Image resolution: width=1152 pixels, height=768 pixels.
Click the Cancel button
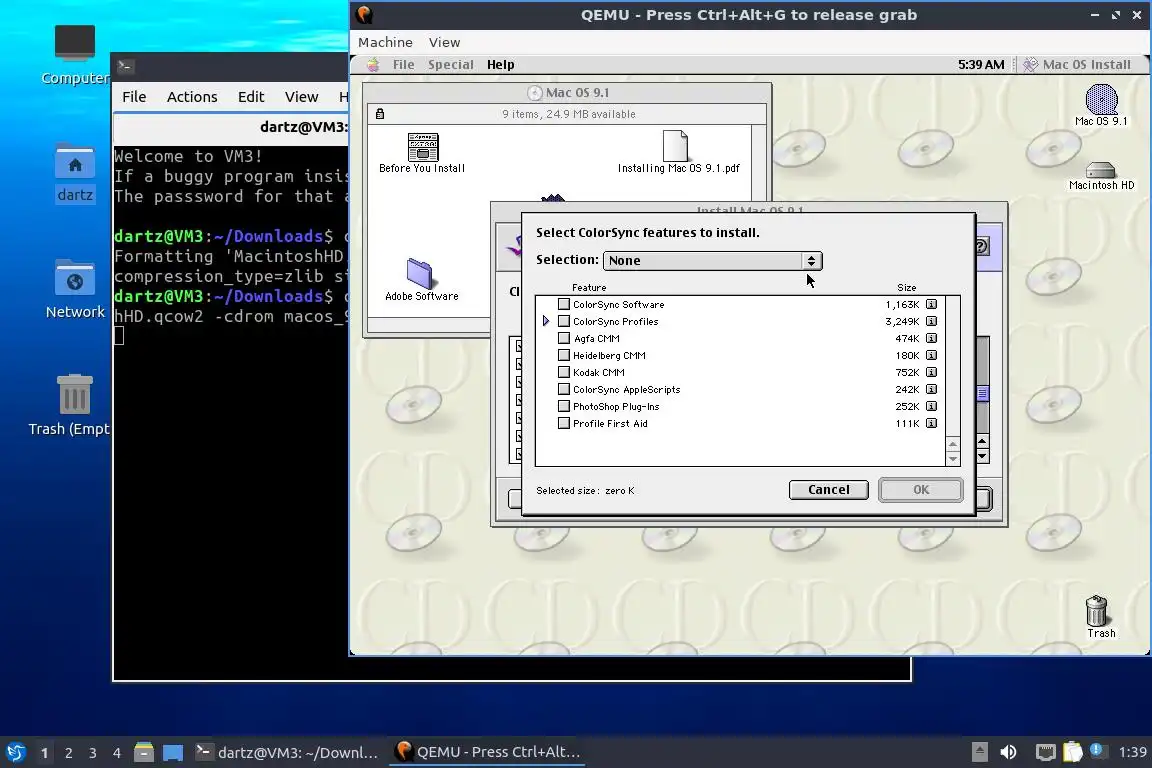828,490
